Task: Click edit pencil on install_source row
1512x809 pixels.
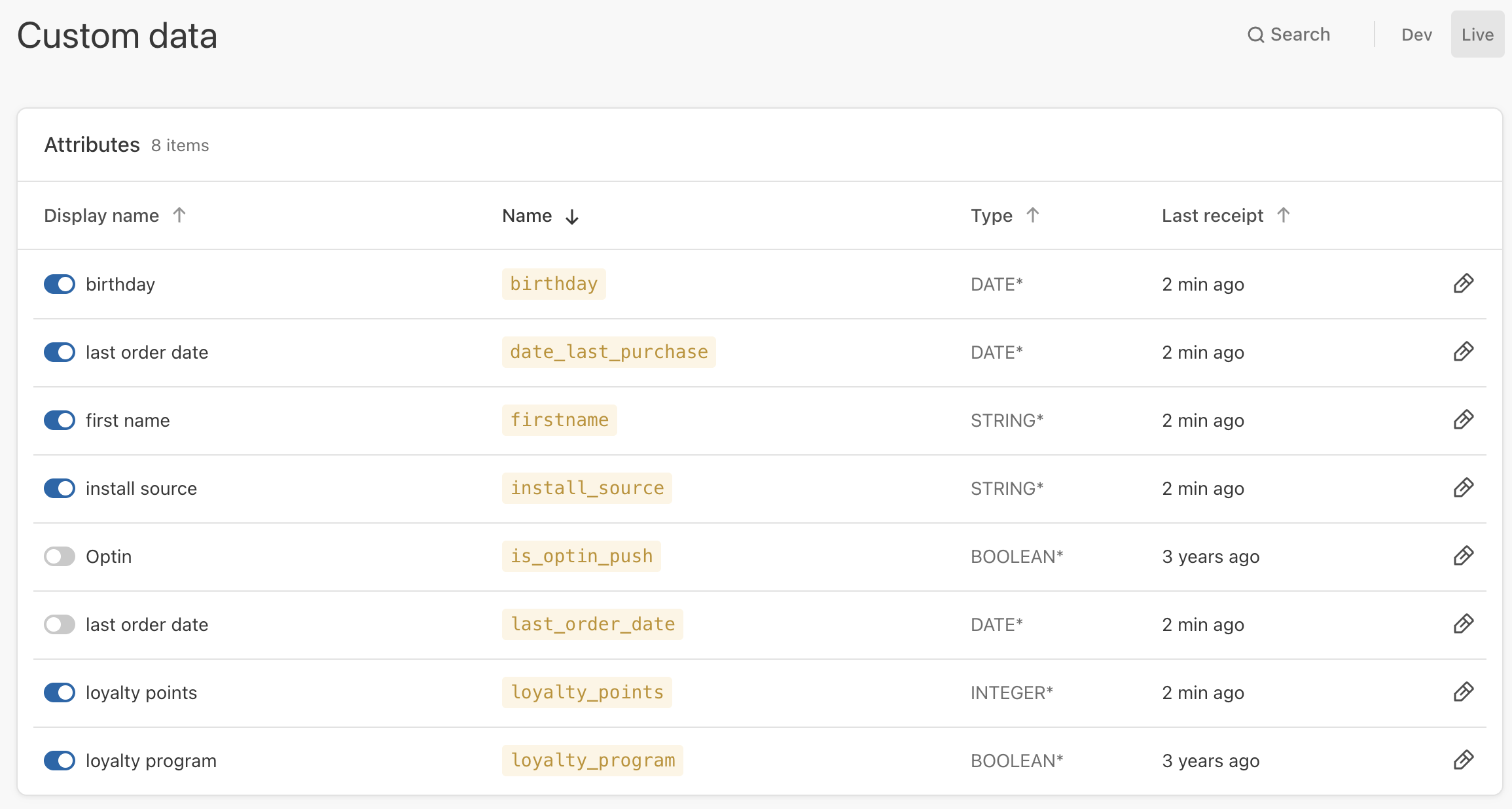Action: 1463,488
